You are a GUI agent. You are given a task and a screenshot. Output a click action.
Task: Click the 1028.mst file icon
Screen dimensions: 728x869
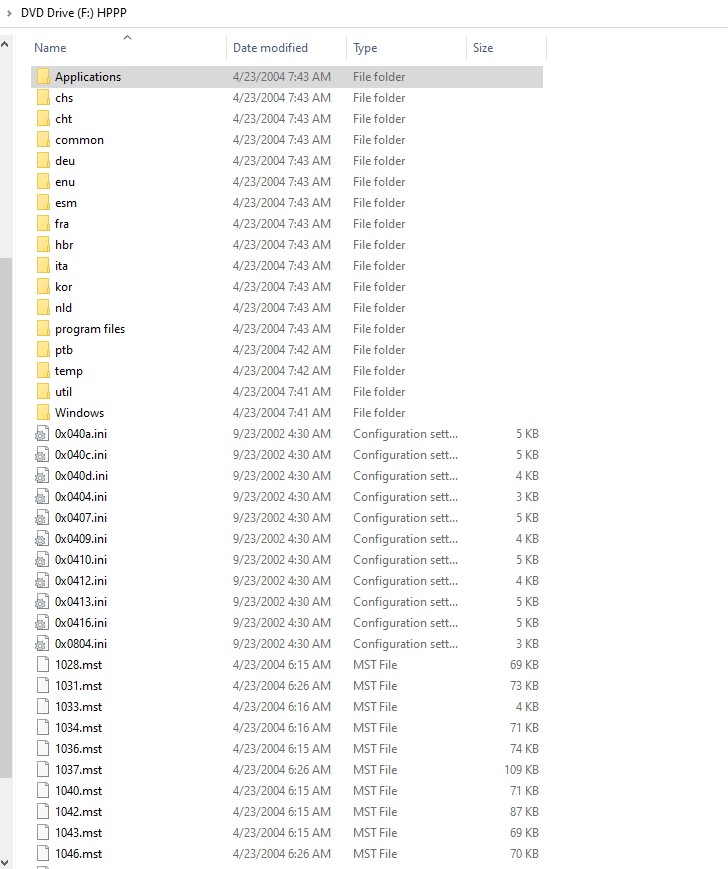[x=42, y=665]
